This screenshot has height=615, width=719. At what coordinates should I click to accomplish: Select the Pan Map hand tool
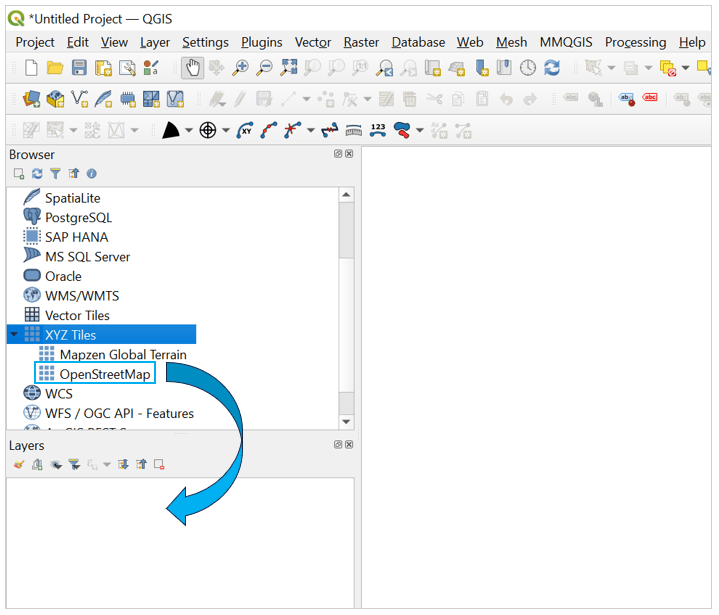(191, 68)
